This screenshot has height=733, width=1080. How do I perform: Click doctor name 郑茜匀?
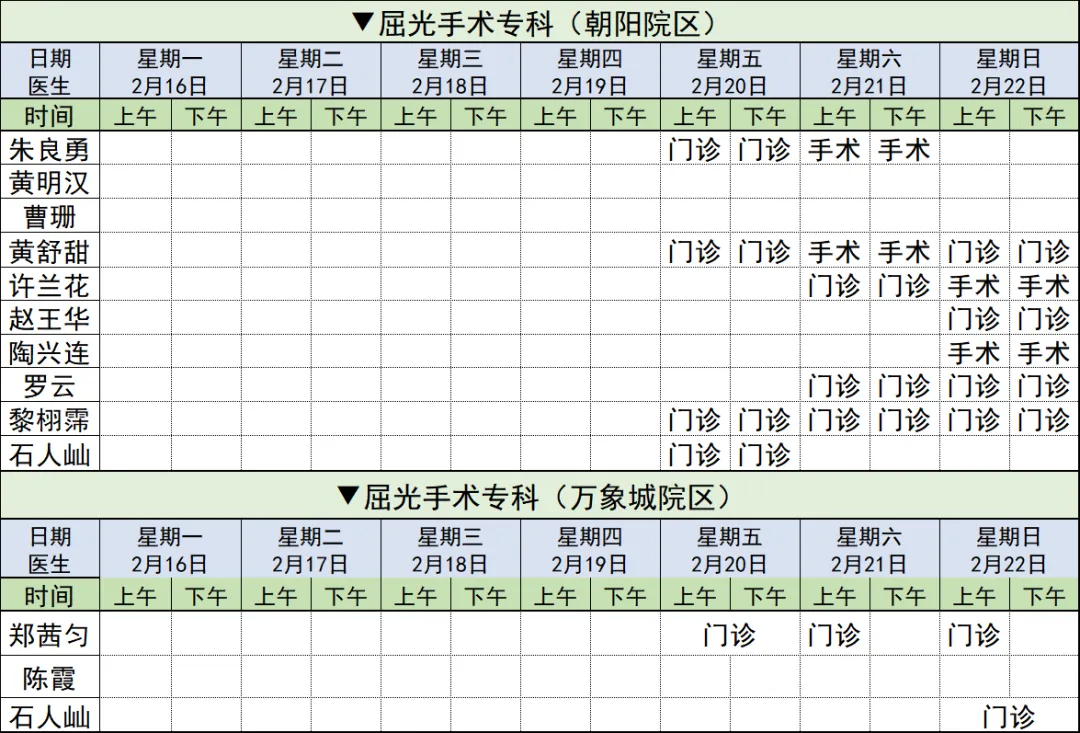50,635
